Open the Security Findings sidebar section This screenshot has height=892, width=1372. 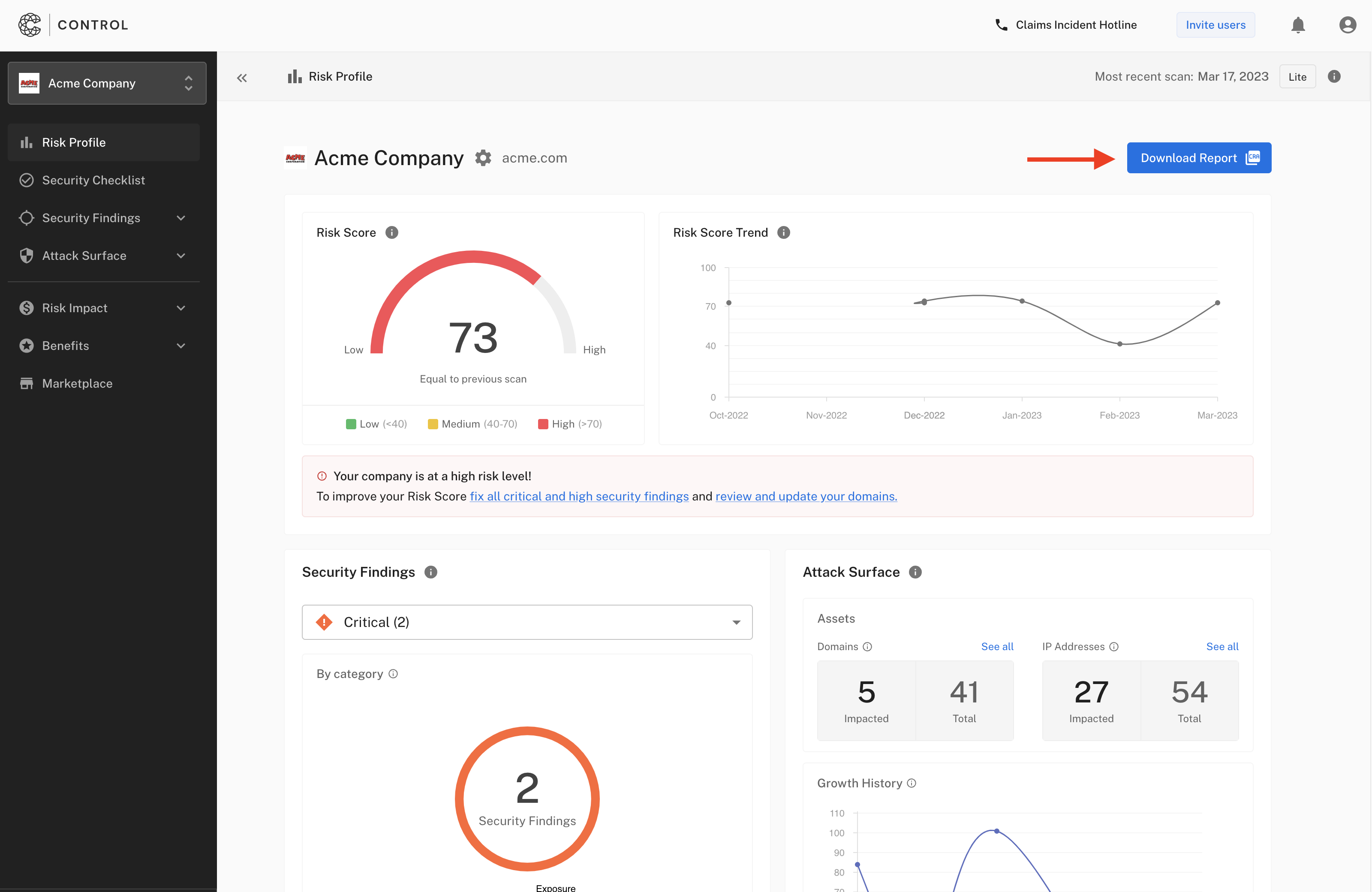point(104,218)
